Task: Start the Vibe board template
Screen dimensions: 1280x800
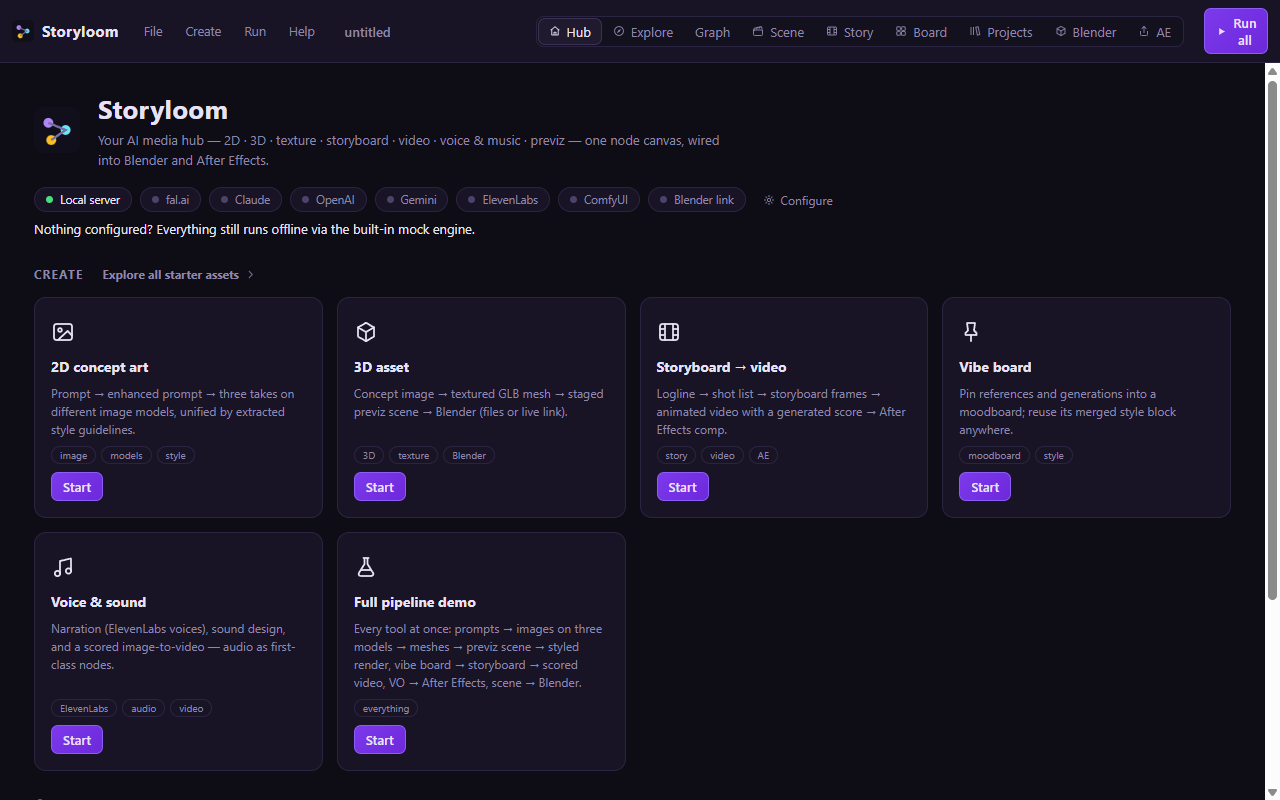Action: 985,487
